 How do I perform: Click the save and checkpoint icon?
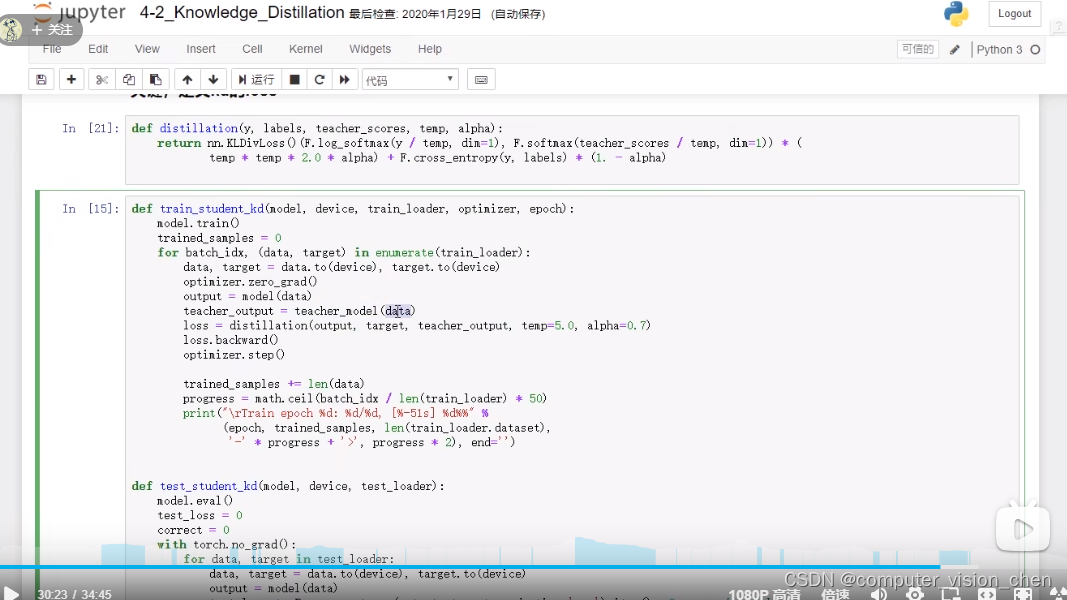[x=42, y=80]
